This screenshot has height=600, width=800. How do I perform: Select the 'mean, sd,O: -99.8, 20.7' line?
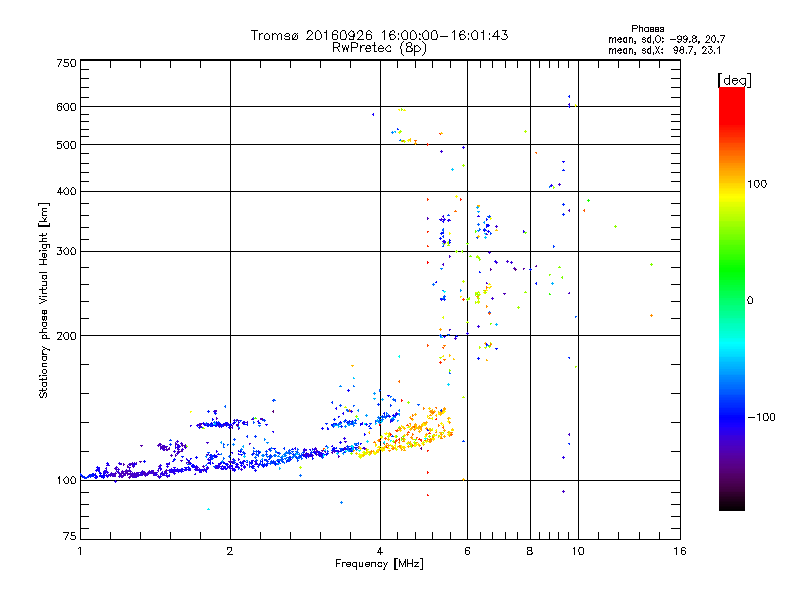tap(666, 39)
